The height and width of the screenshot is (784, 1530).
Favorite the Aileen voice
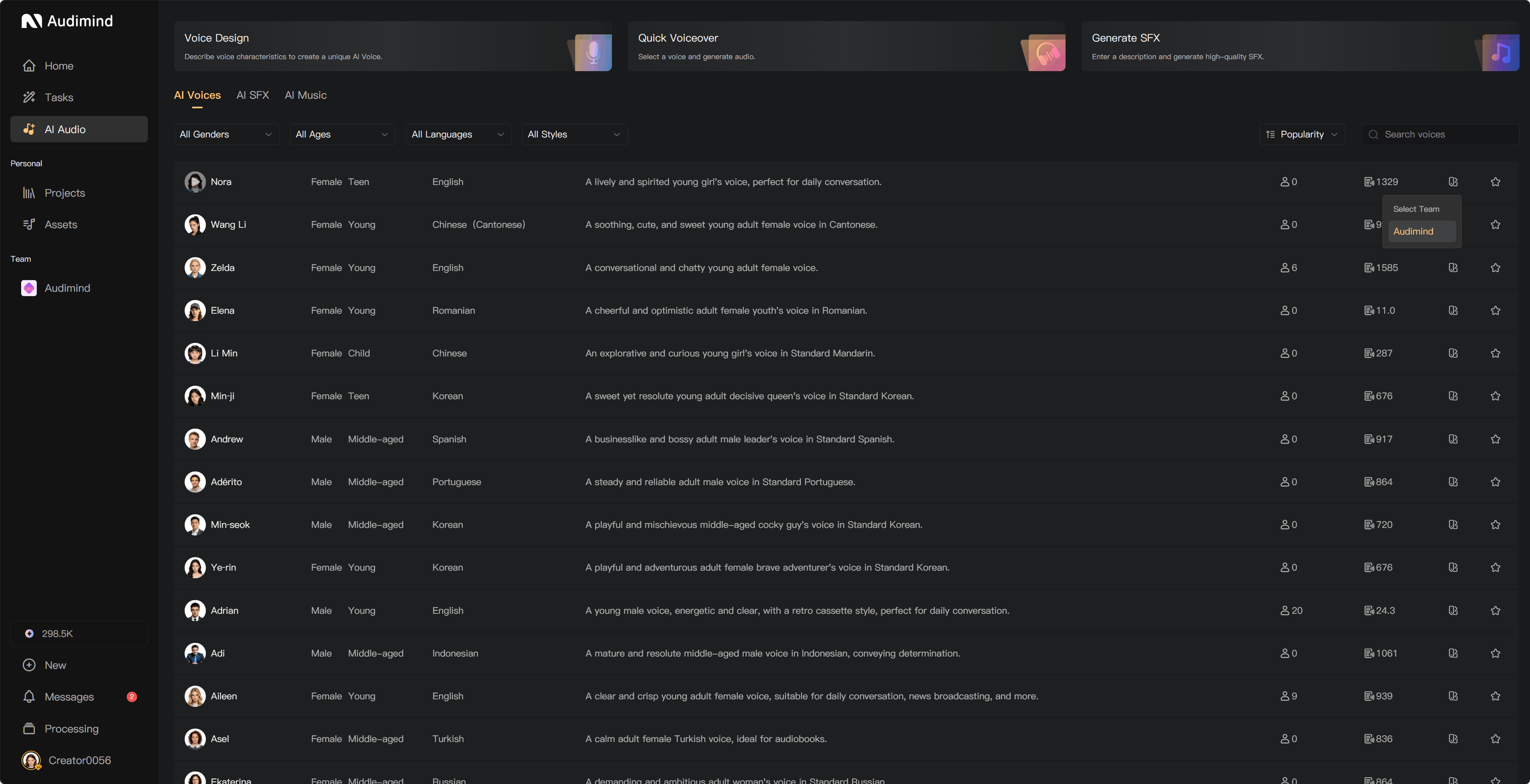pyautogui.click(x=1495, y=696)
